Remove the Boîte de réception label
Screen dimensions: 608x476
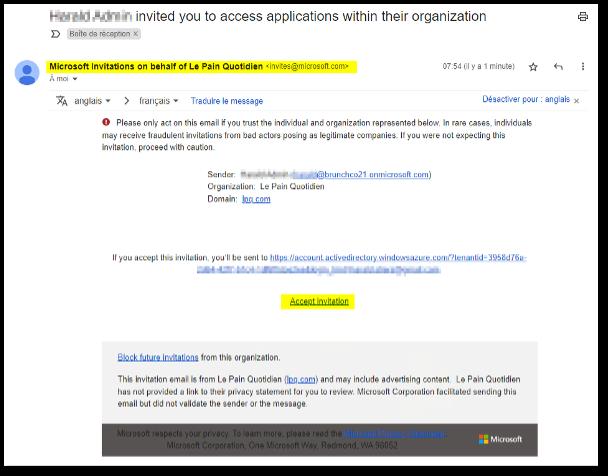point(136,34)
